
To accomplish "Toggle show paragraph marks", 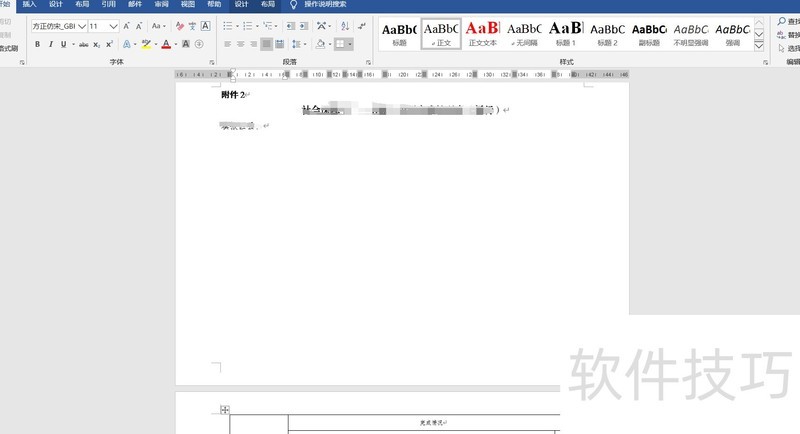I will pos(362,26).
